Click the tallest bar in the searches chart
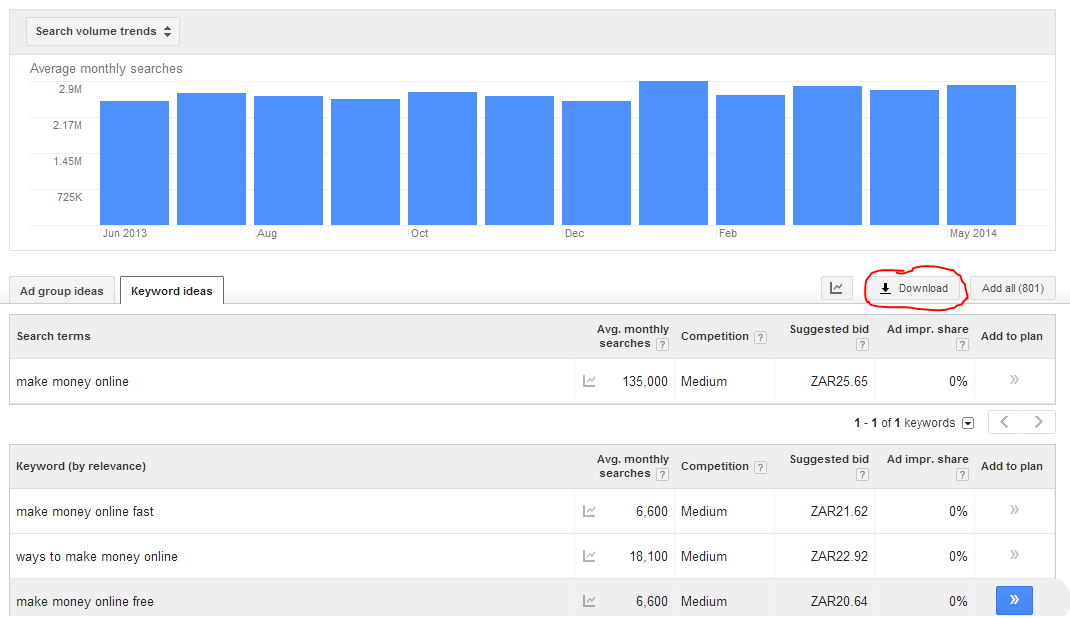 [673, 153]
